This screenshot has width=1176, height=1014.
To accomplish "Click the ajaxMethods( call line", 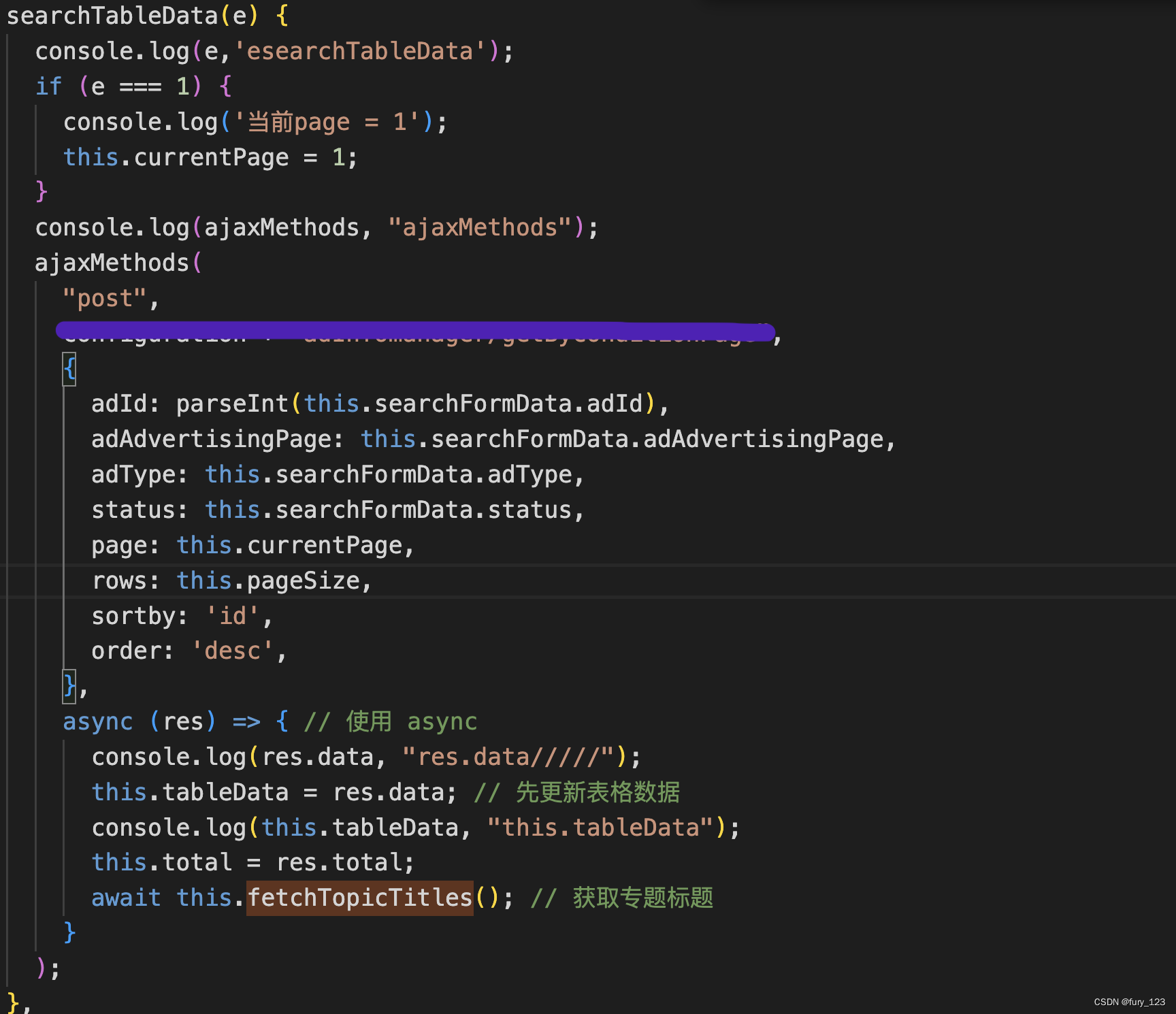I will coord(118,263).
